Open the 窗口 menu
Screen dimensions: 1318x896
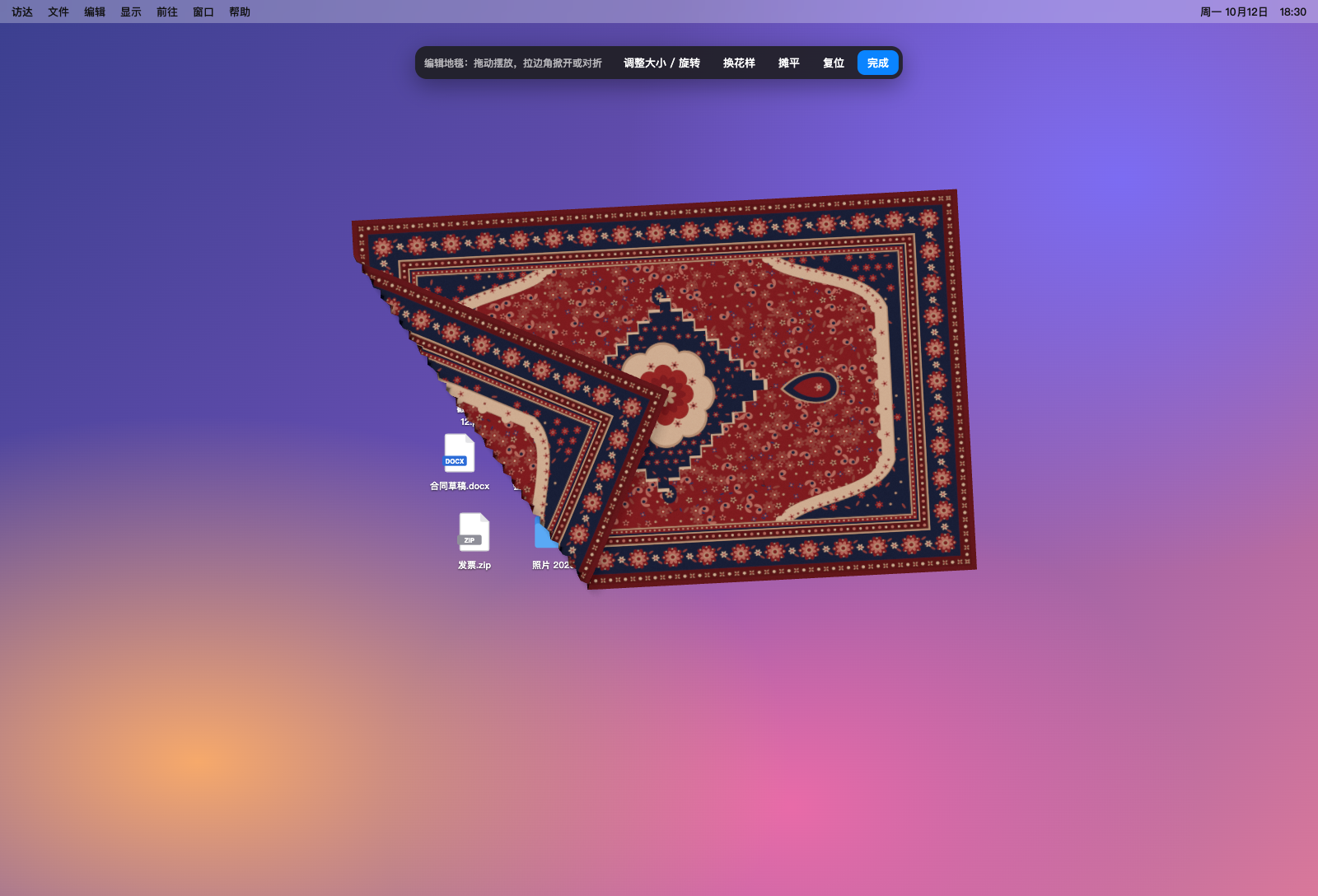click(x=203, y=12)
